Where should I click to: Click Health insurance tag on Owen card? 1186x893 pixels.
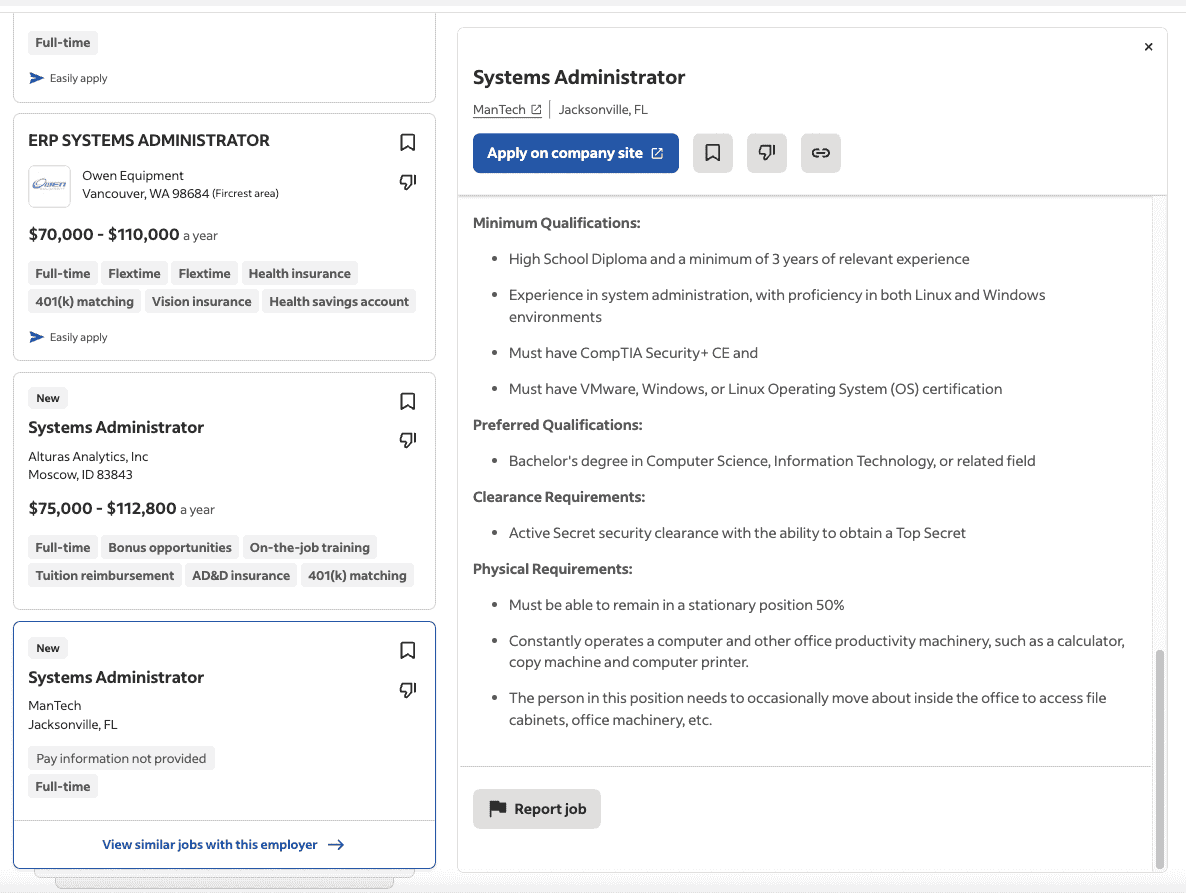pos(300,274)
